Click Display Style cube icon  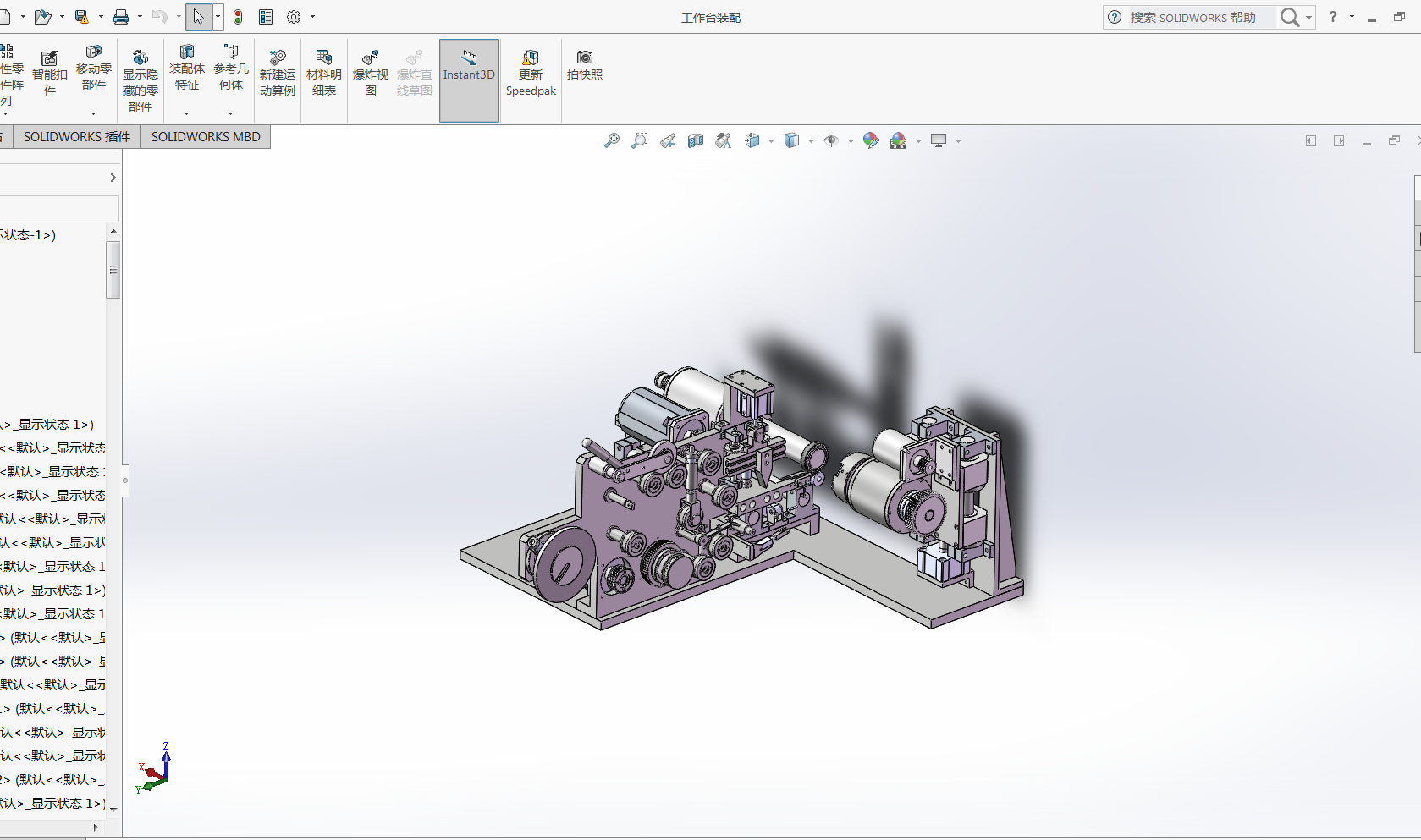pos(791,140)
